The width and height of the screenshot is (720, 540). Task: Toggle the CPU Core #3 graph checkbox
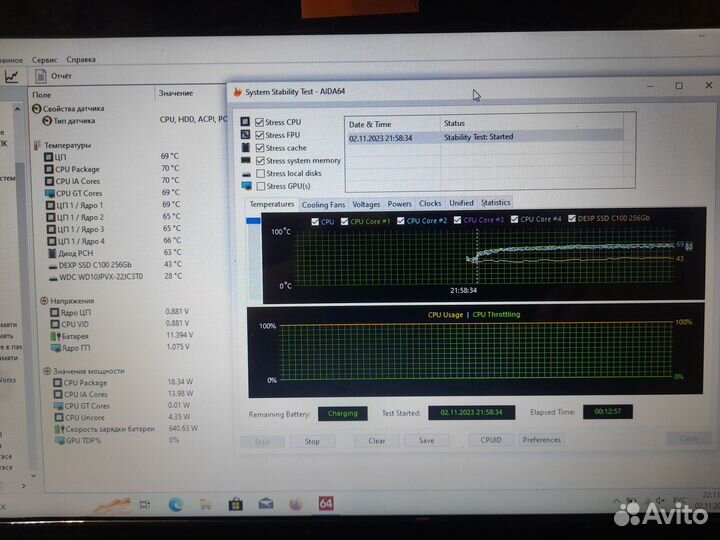point(457,220)
